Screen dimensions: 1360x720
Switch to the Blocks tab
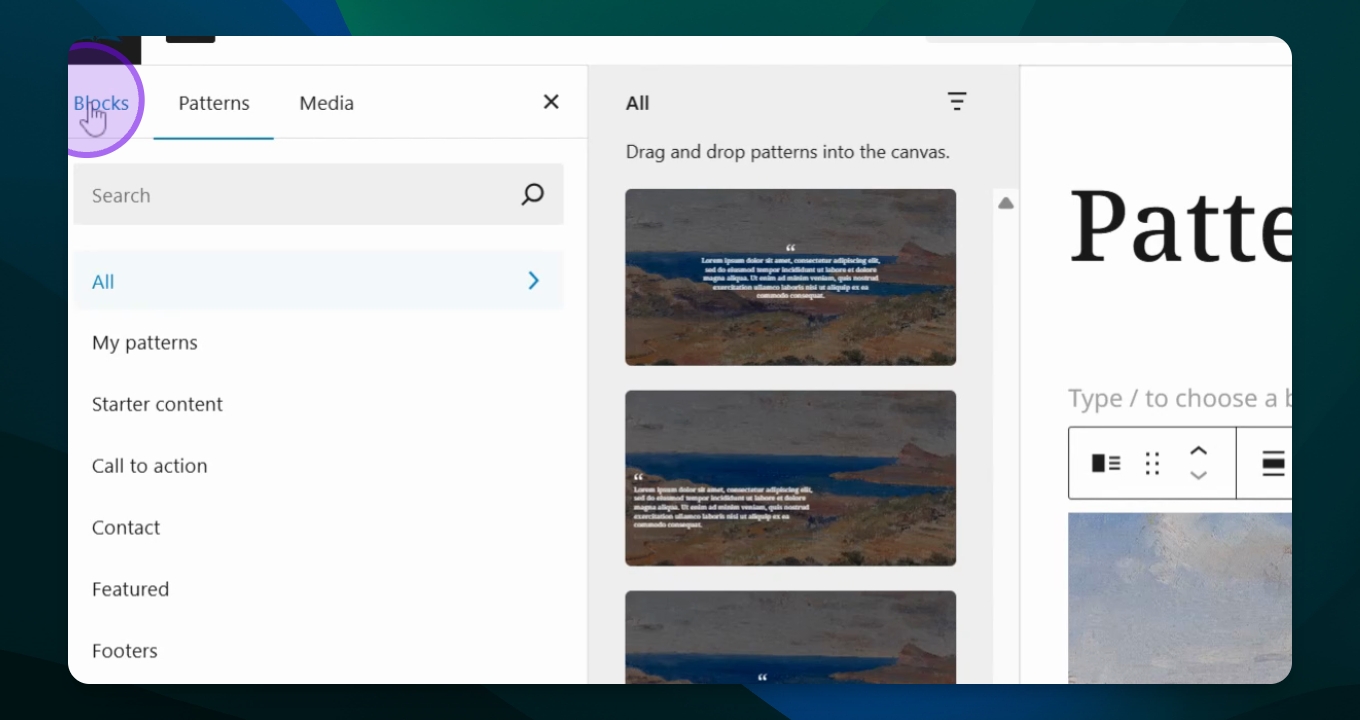(101, 103)
